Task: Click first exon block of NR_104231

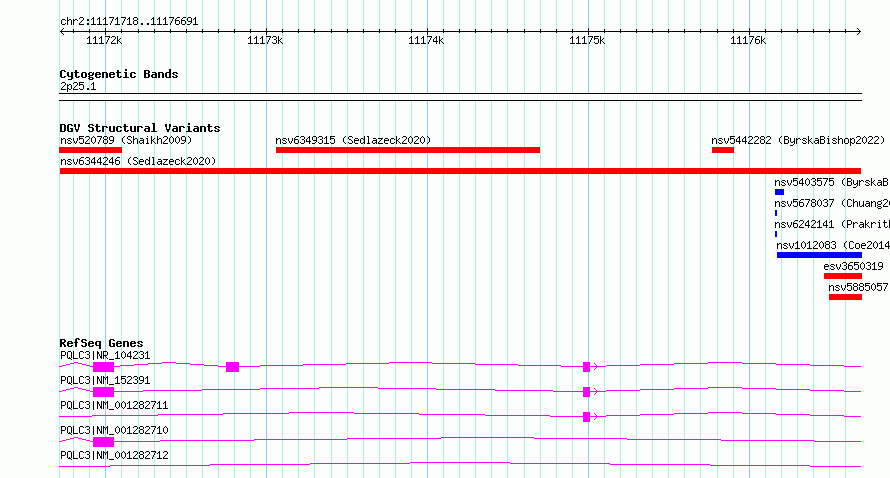Action: click(103, 367)
